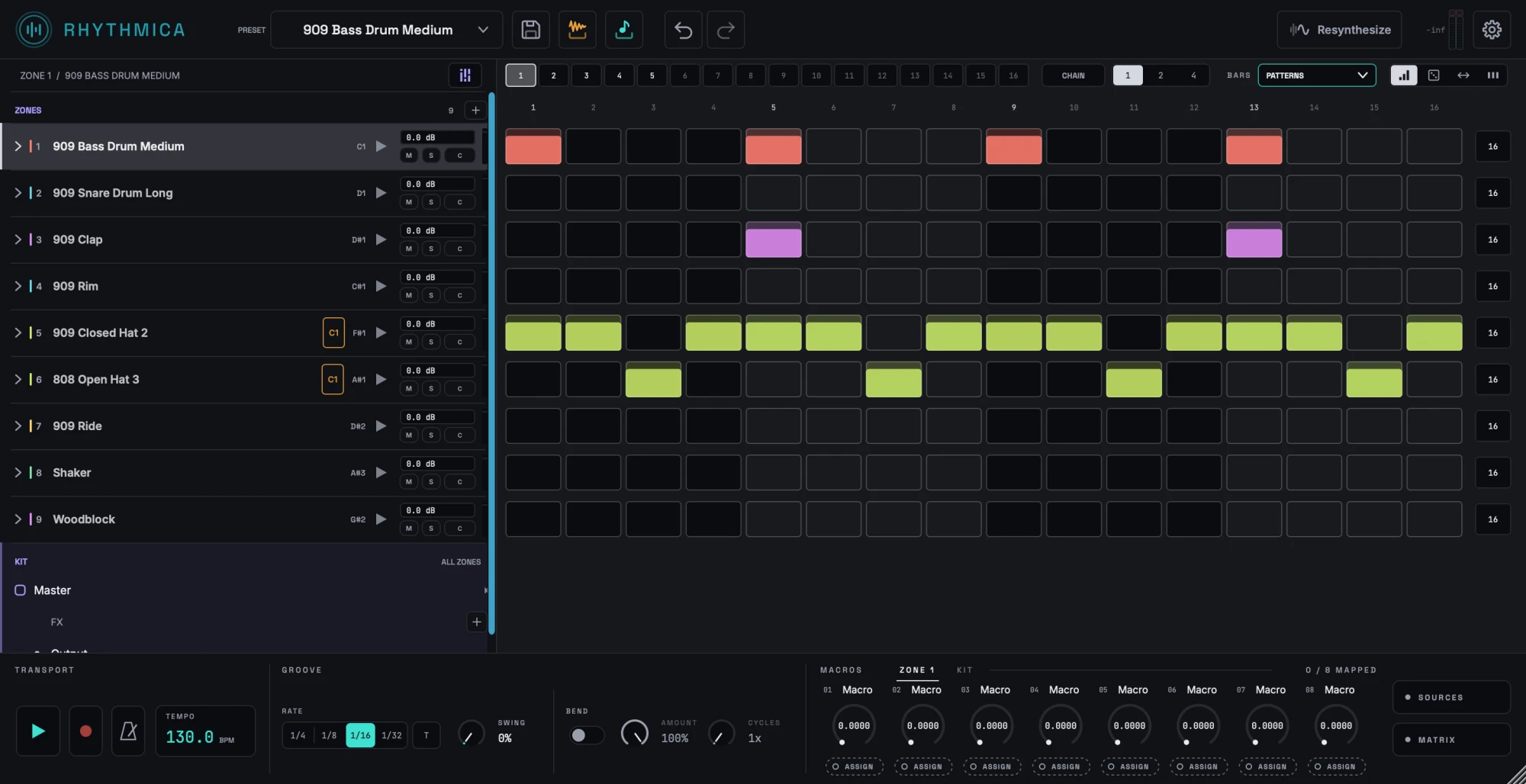Adjust the Bend Amount knob
The height and width of the screenshot is (784, 1526).
click(x=635, y=734)
